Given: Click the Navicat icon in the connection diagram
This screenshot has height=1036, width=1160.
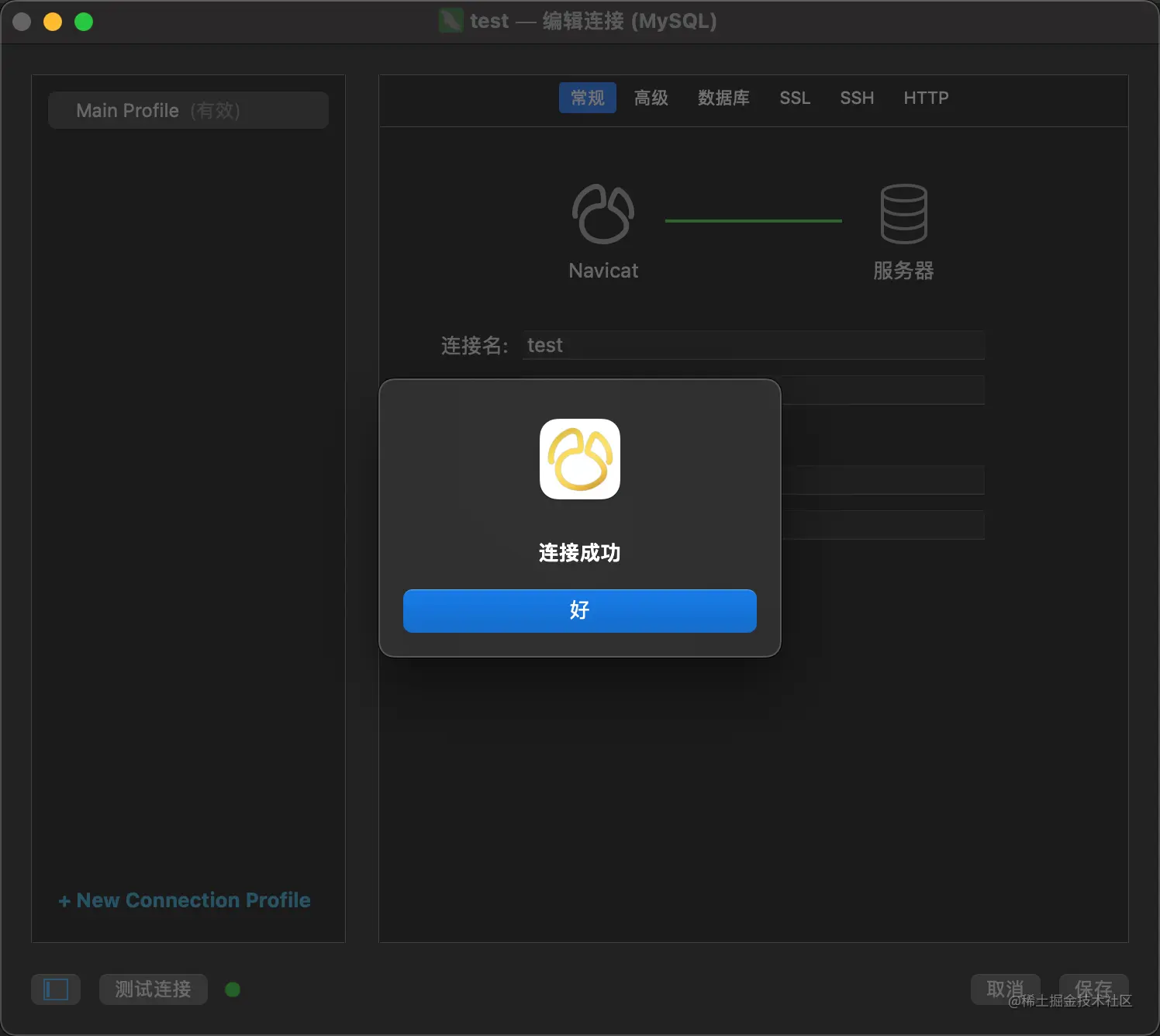Looking at the screenshot, I should click(603, 214).
